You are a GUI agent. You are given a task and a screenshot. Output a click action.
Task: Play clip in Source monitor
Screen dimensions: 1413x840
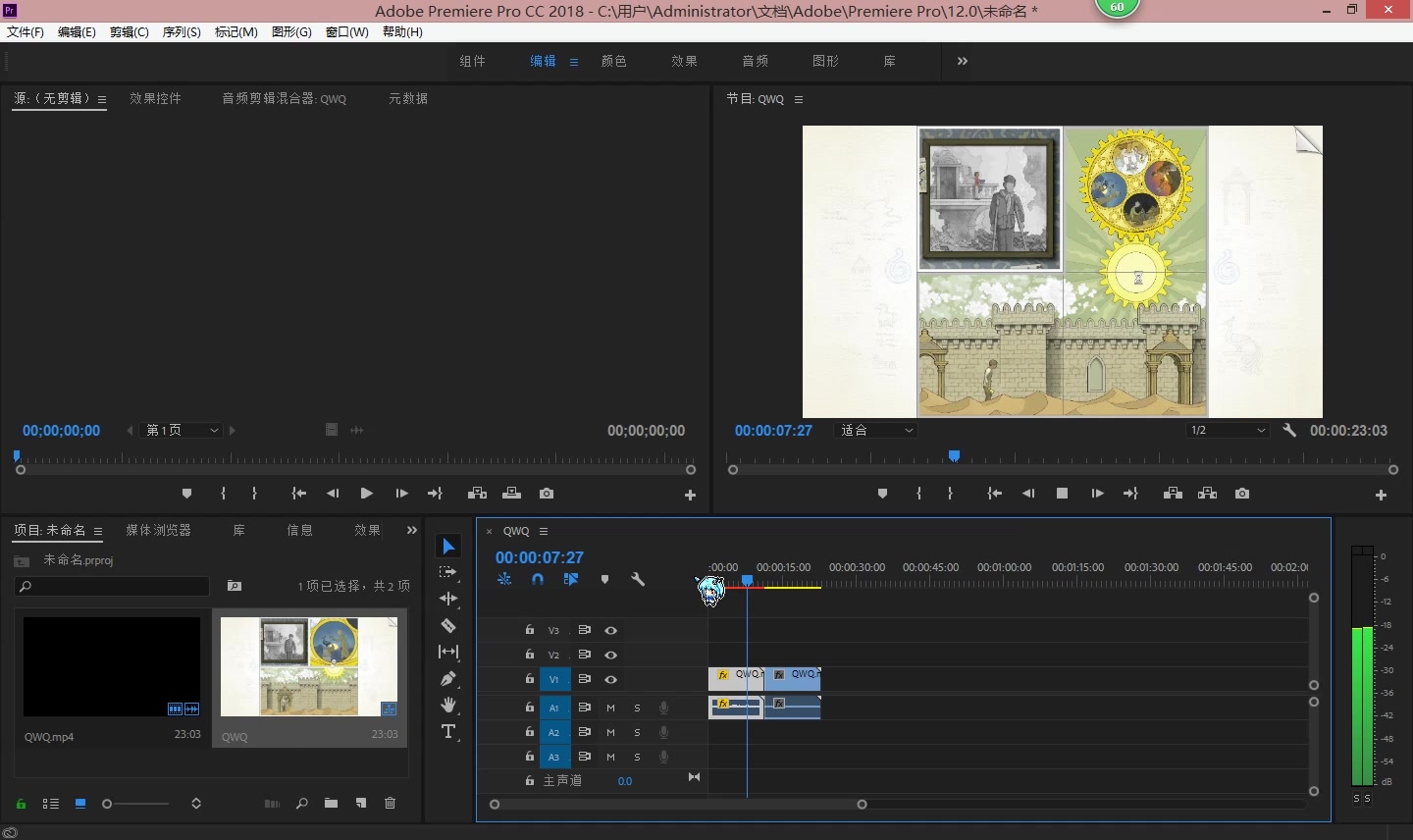click(x=366, y=494)
